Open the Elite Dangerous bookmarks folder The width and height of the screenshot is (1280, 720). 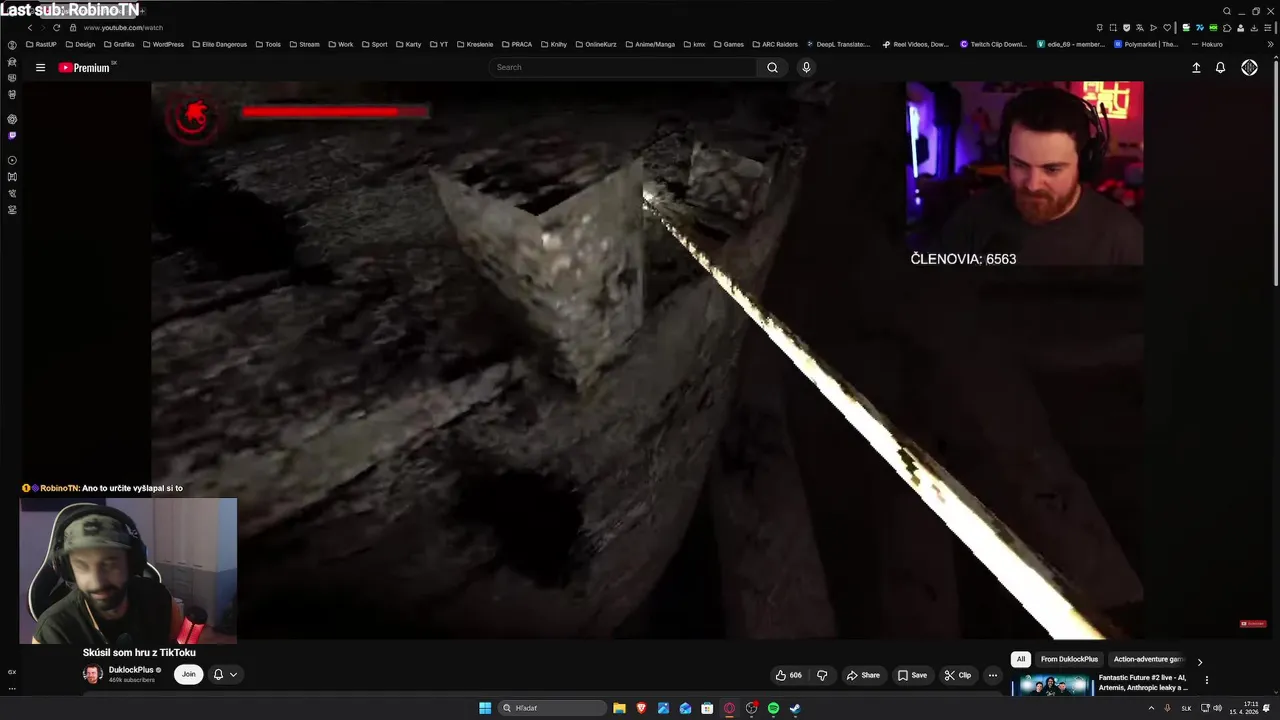[219, 45]
